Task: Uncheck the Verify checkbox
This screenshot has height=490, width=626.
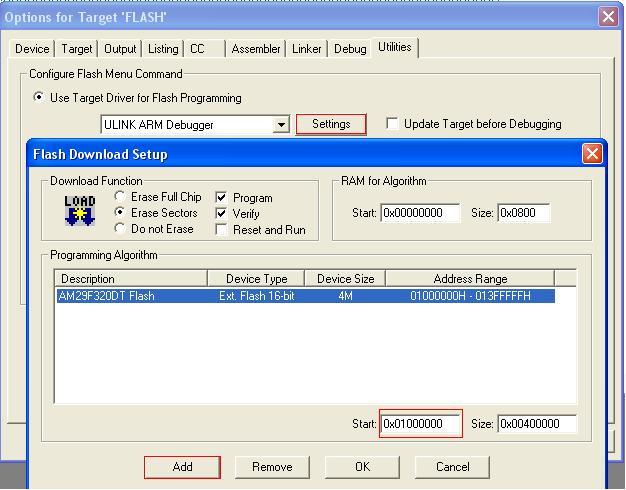Action: [x=222, y=214]
